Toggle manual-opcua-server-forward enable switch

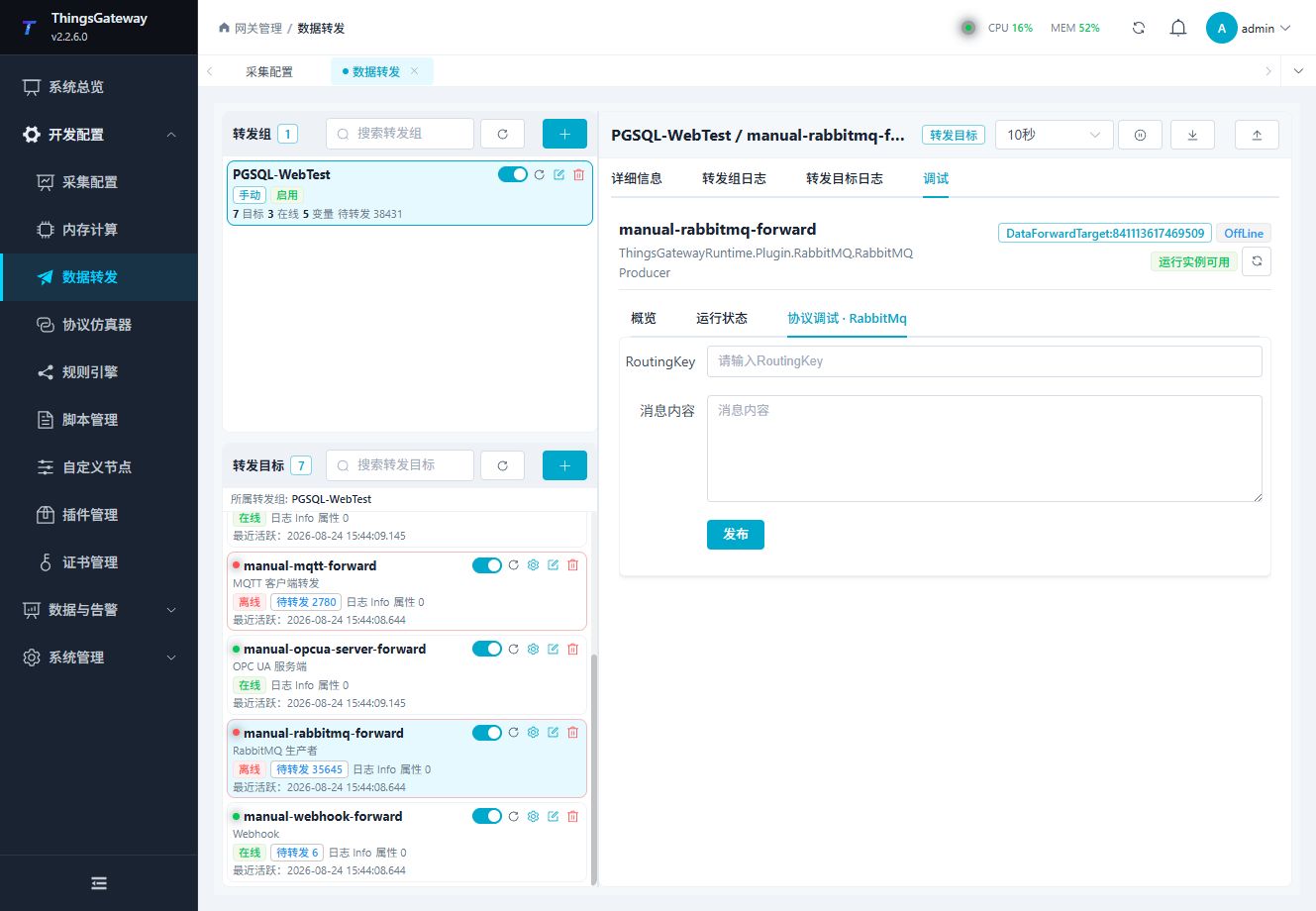tap(486, 649)
